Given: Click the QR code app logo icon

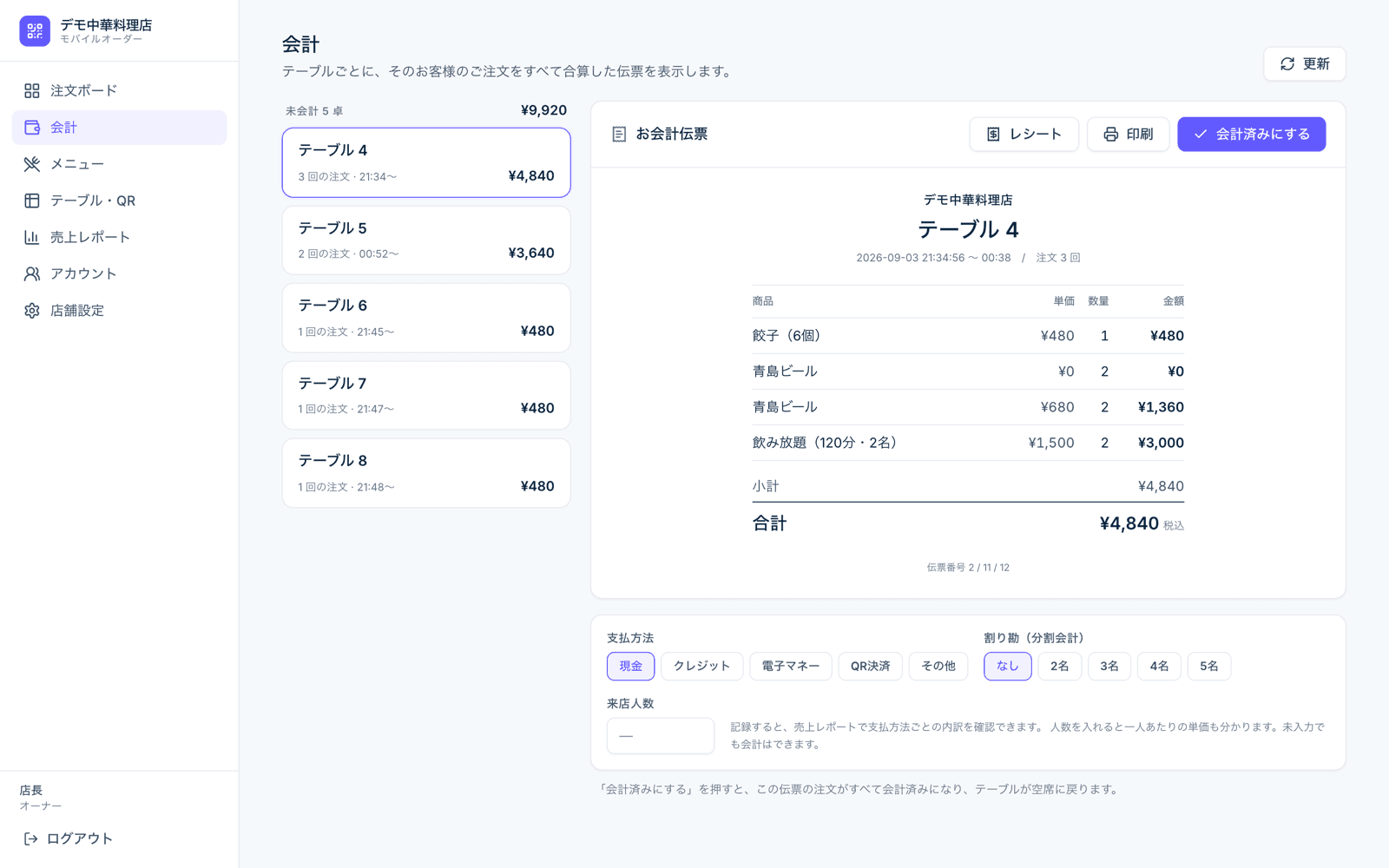Looking at the screenshot, I should coord(35,31).
